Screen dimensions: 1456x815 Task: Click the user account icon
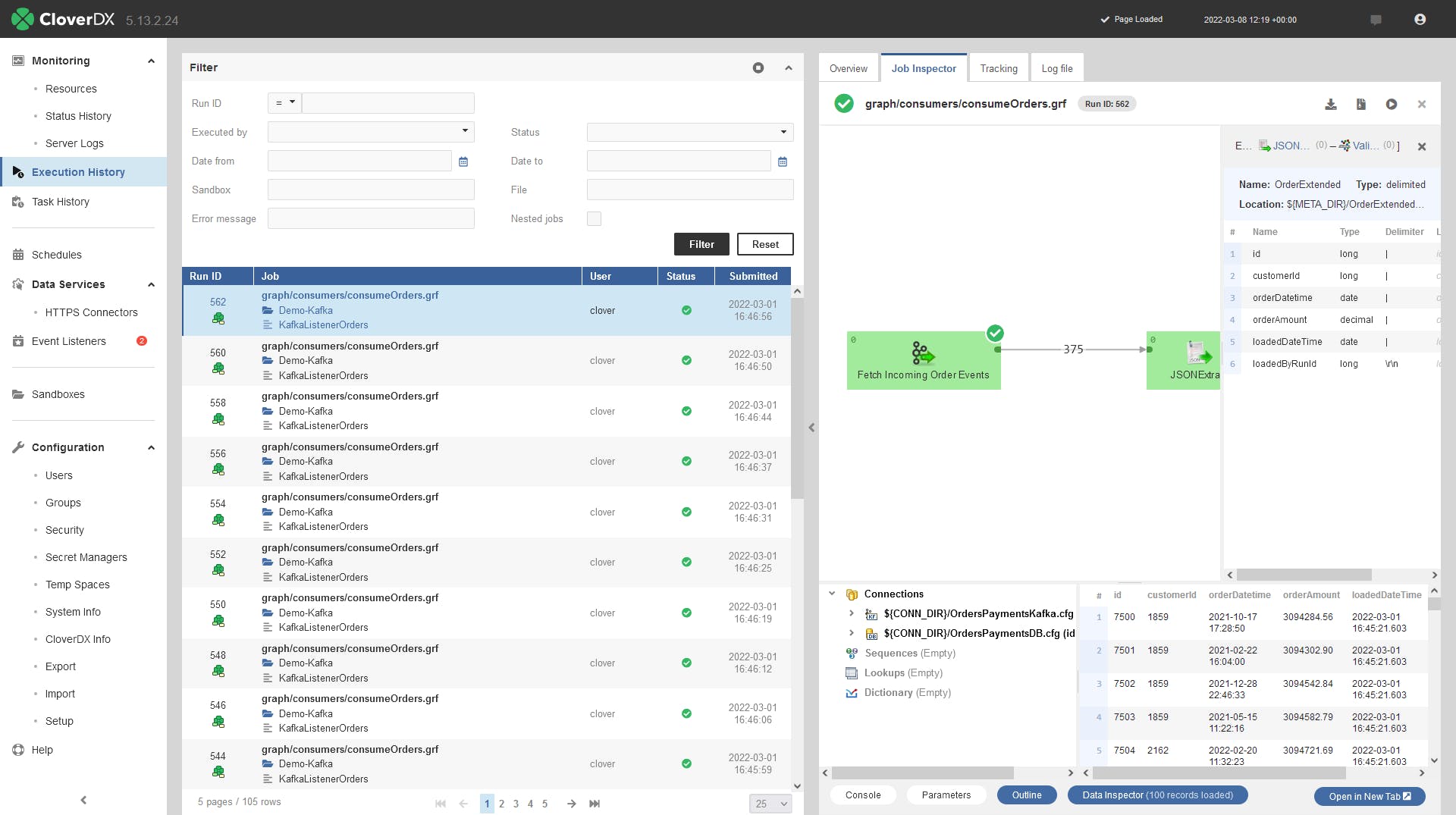(x=1420, y=19)
